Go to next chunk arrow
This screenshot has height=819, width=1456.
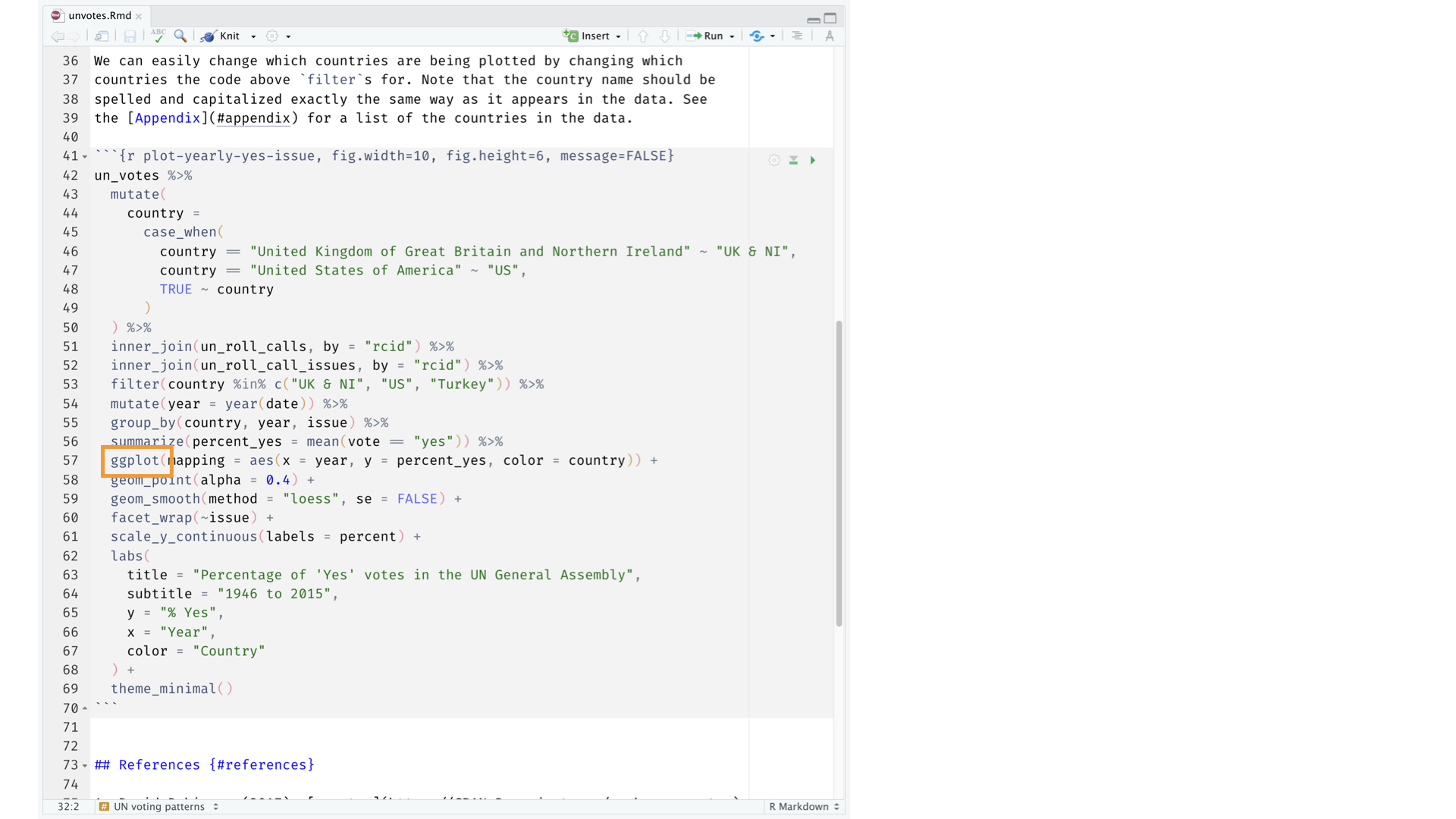pyautogui.click(x=664, y=36)
